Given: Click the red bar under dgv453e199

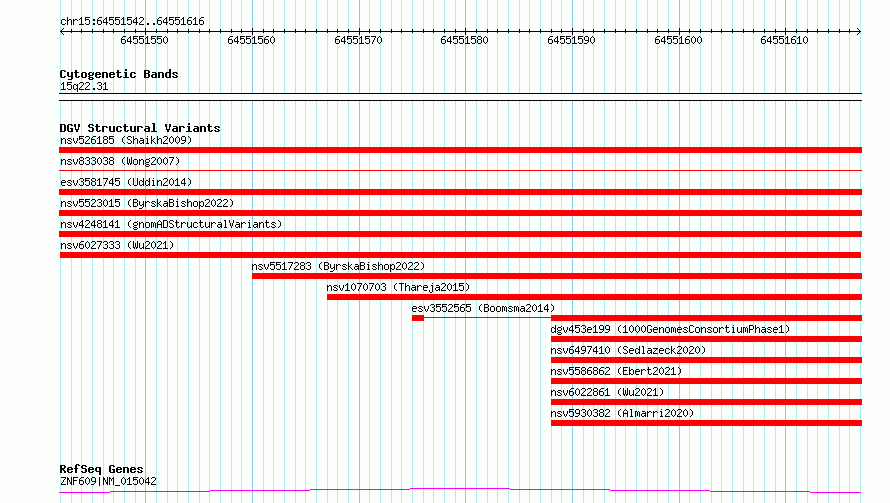Looking at the screenshot, I should click(x=706, y=339).
